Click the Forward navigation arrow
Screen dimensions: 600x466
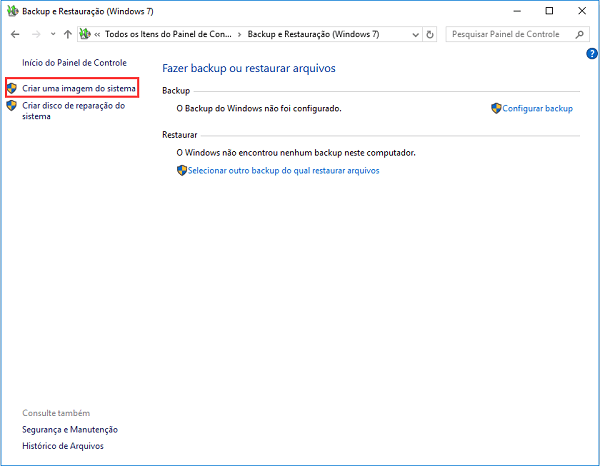tap(35, 34)
